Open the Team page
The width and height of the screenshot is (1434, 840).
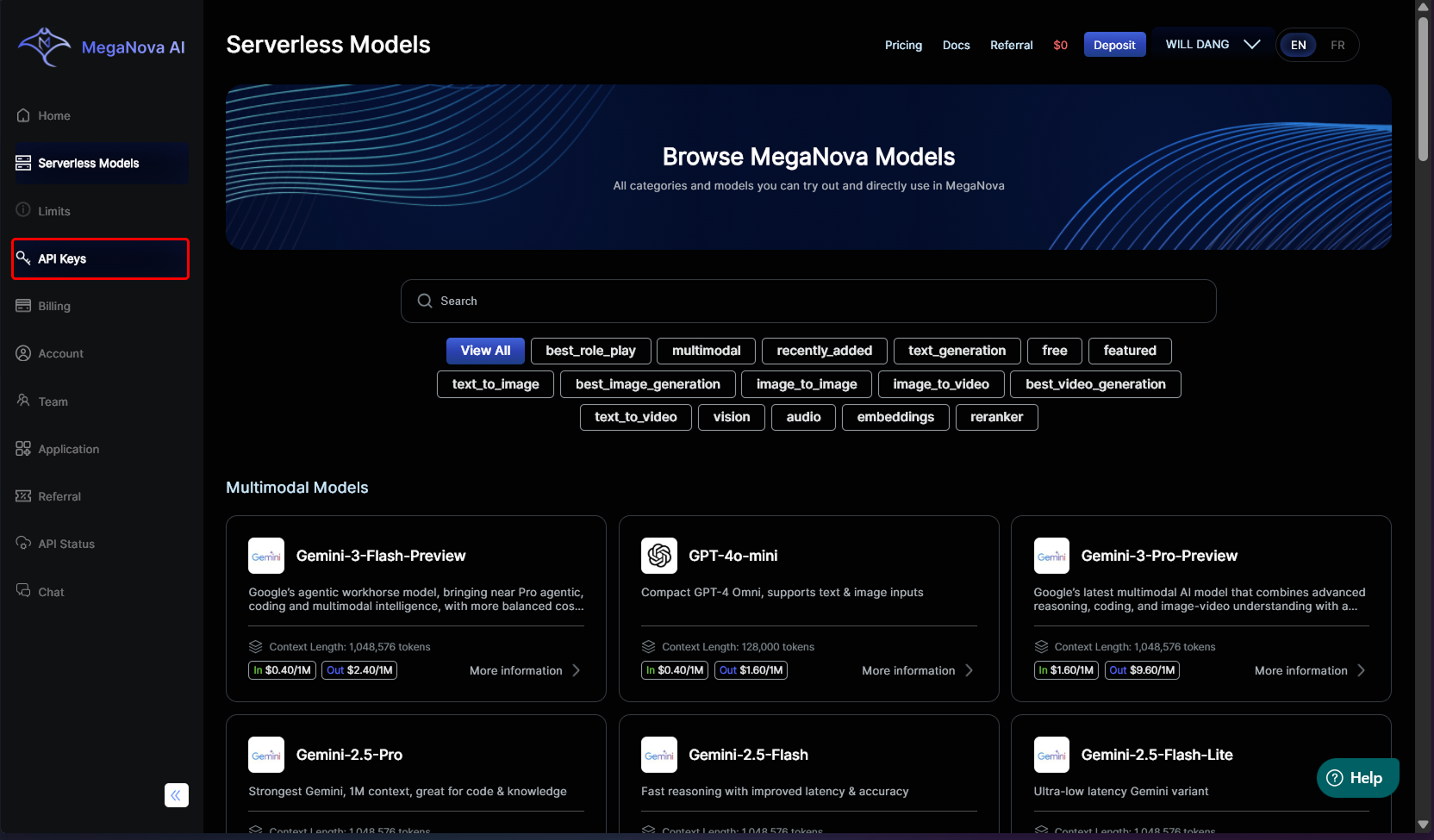click(x=53, y=401)
